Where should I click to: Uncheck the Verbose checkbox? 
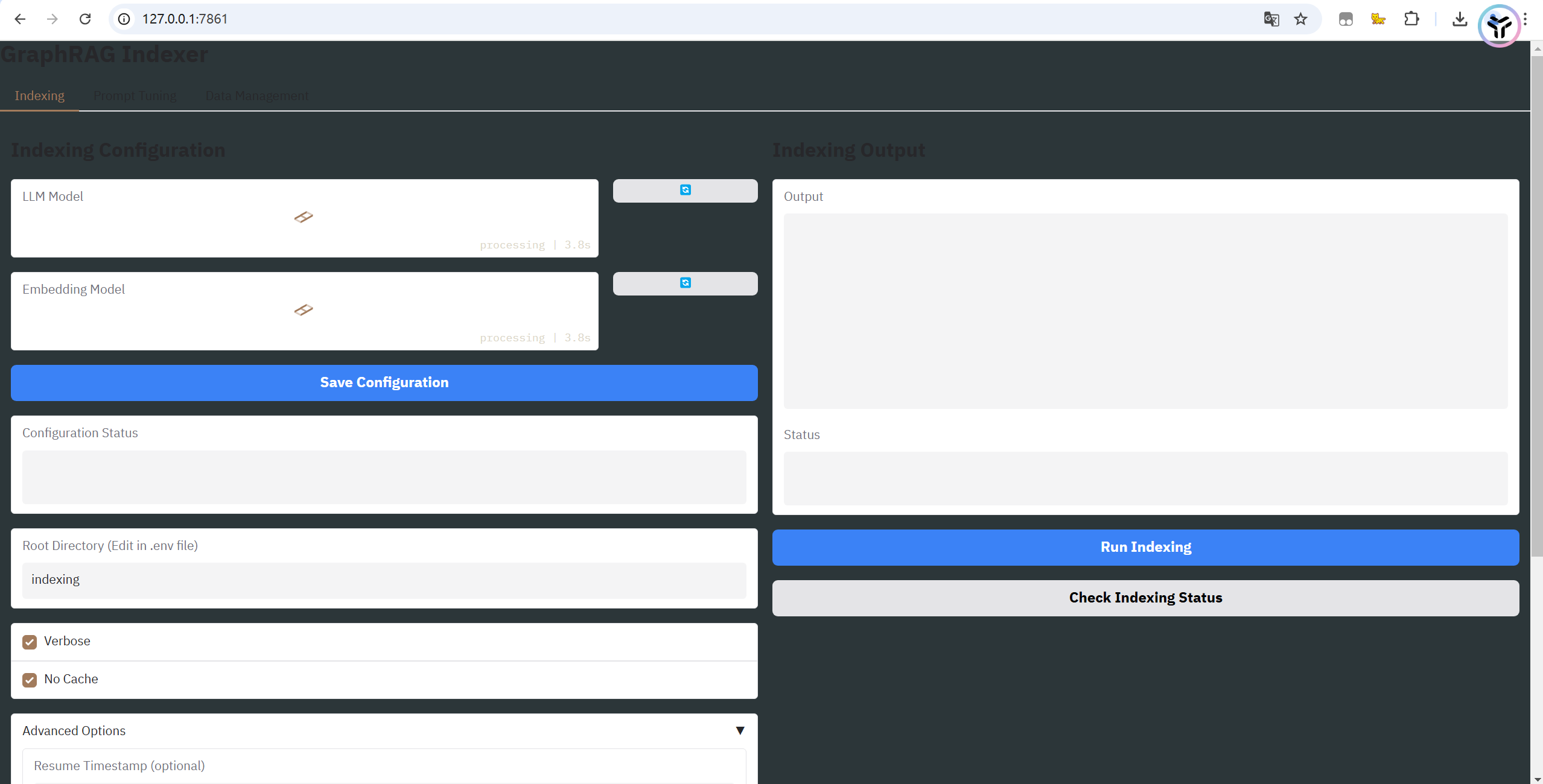pos(30,642)
